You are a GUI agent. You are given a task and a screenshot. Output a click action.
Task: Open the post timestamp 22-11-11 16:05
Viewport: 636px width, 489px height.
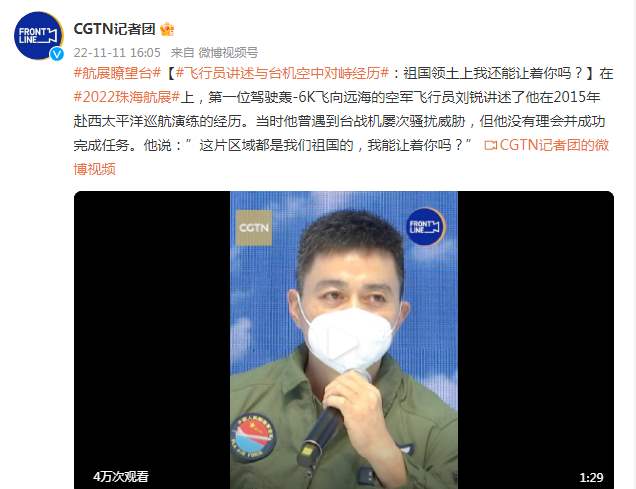coord(117,52)
